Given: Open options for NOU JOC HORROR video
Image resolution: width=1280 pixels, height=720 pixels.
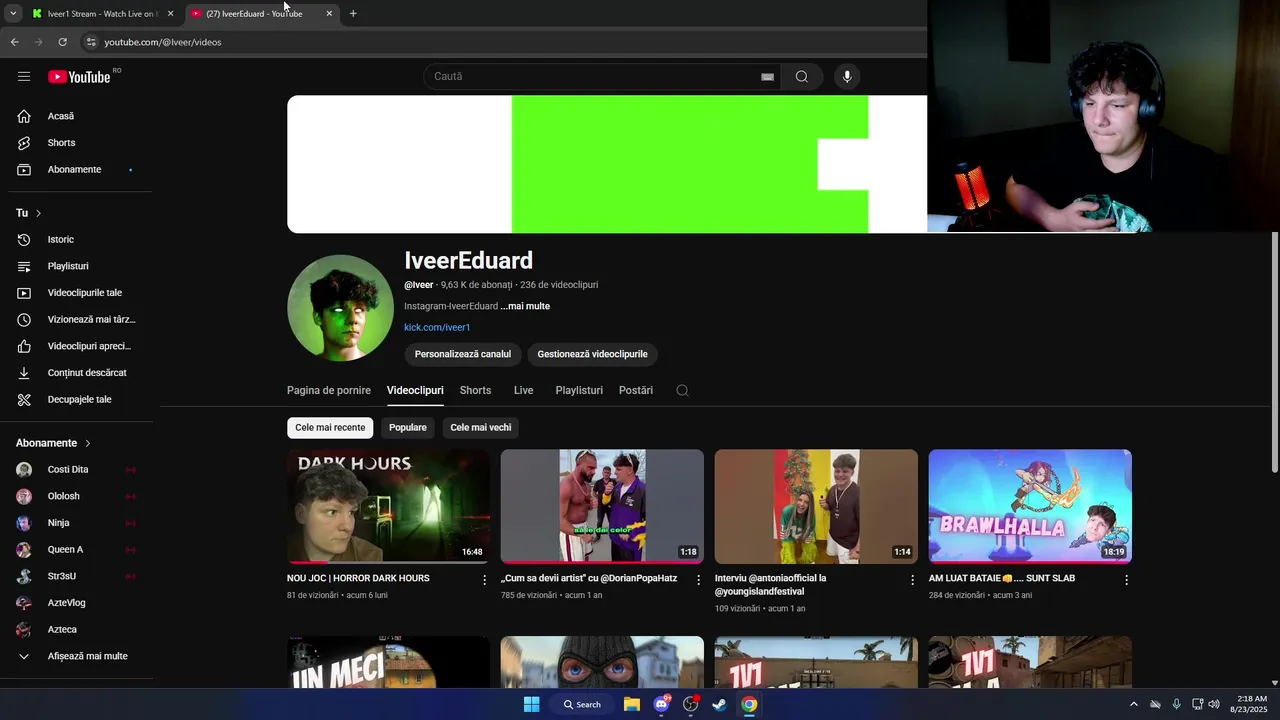Looking at the screenshot, I should click(x=485, y=580).
